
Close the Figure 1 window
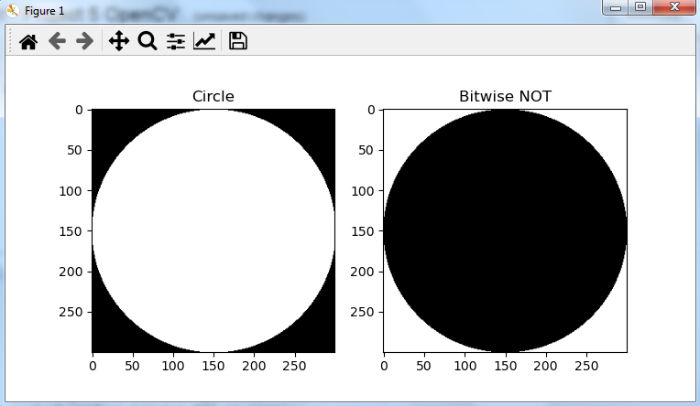click(675, 7)
